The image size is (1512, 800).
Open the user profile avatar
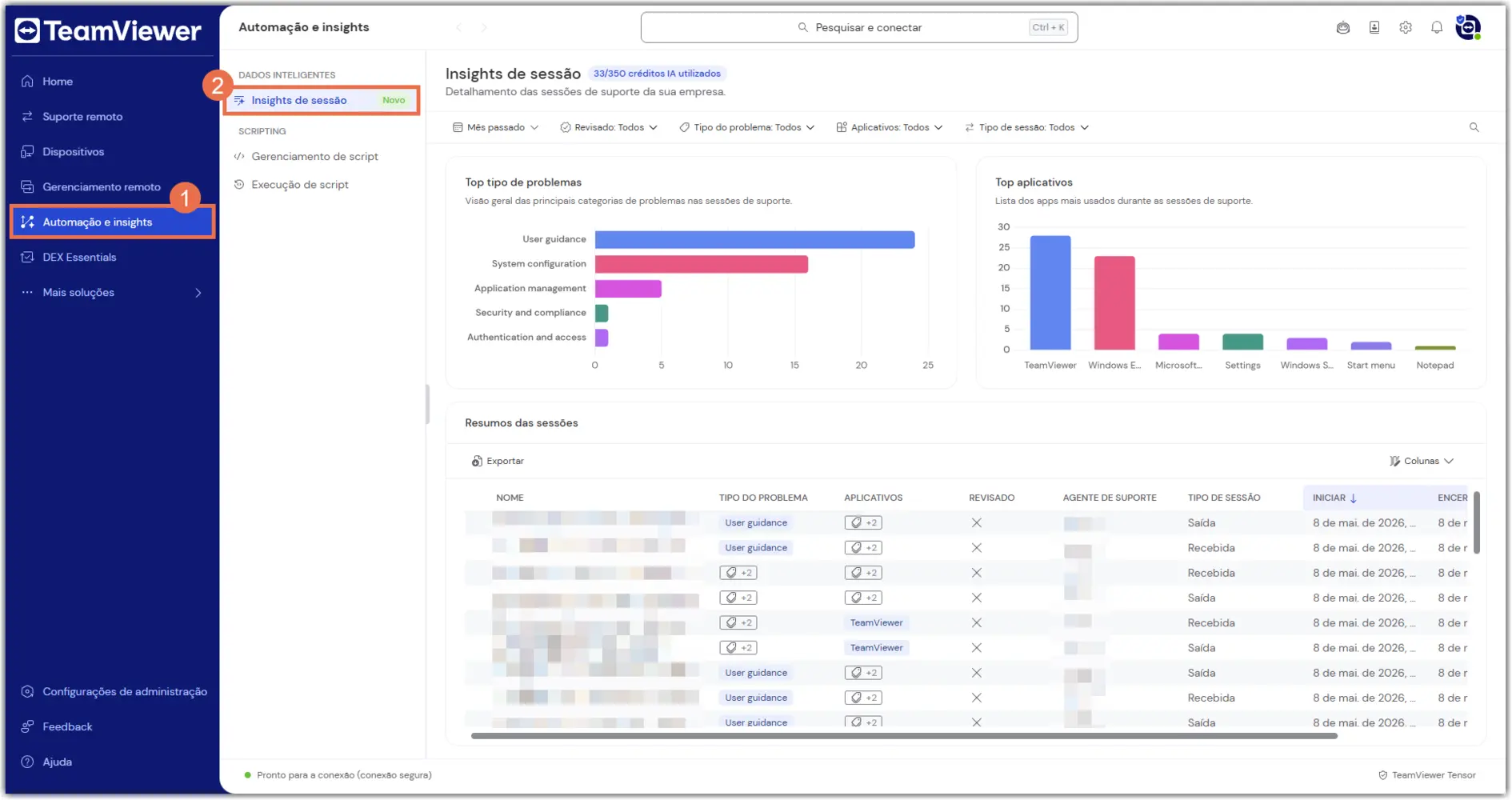pyautogui.click(x=1468, y=28)
